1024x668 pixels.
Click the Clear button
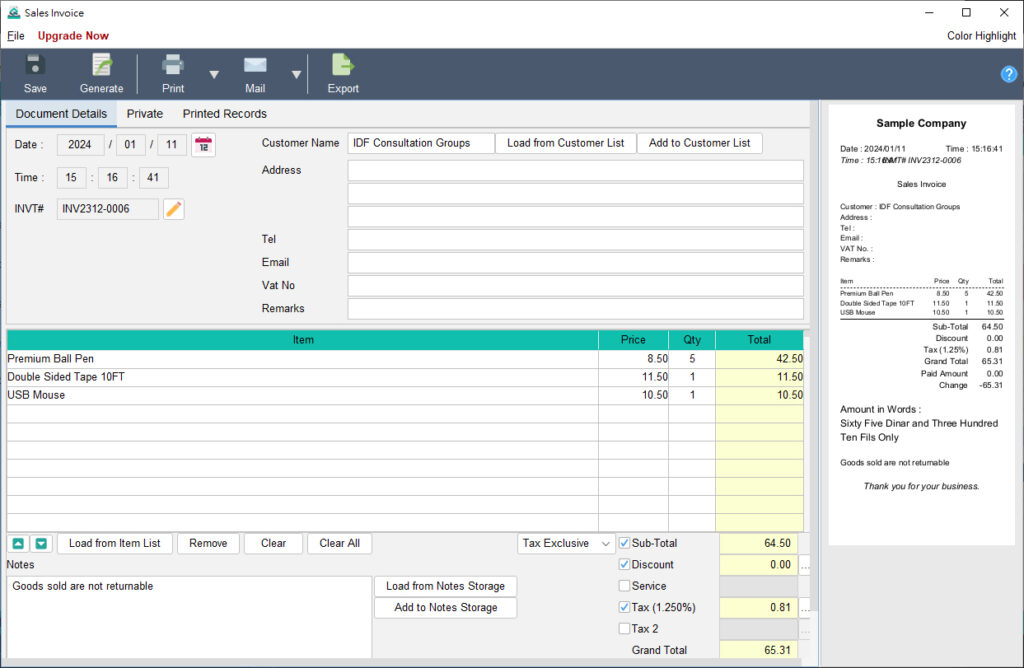click(273, 543)
